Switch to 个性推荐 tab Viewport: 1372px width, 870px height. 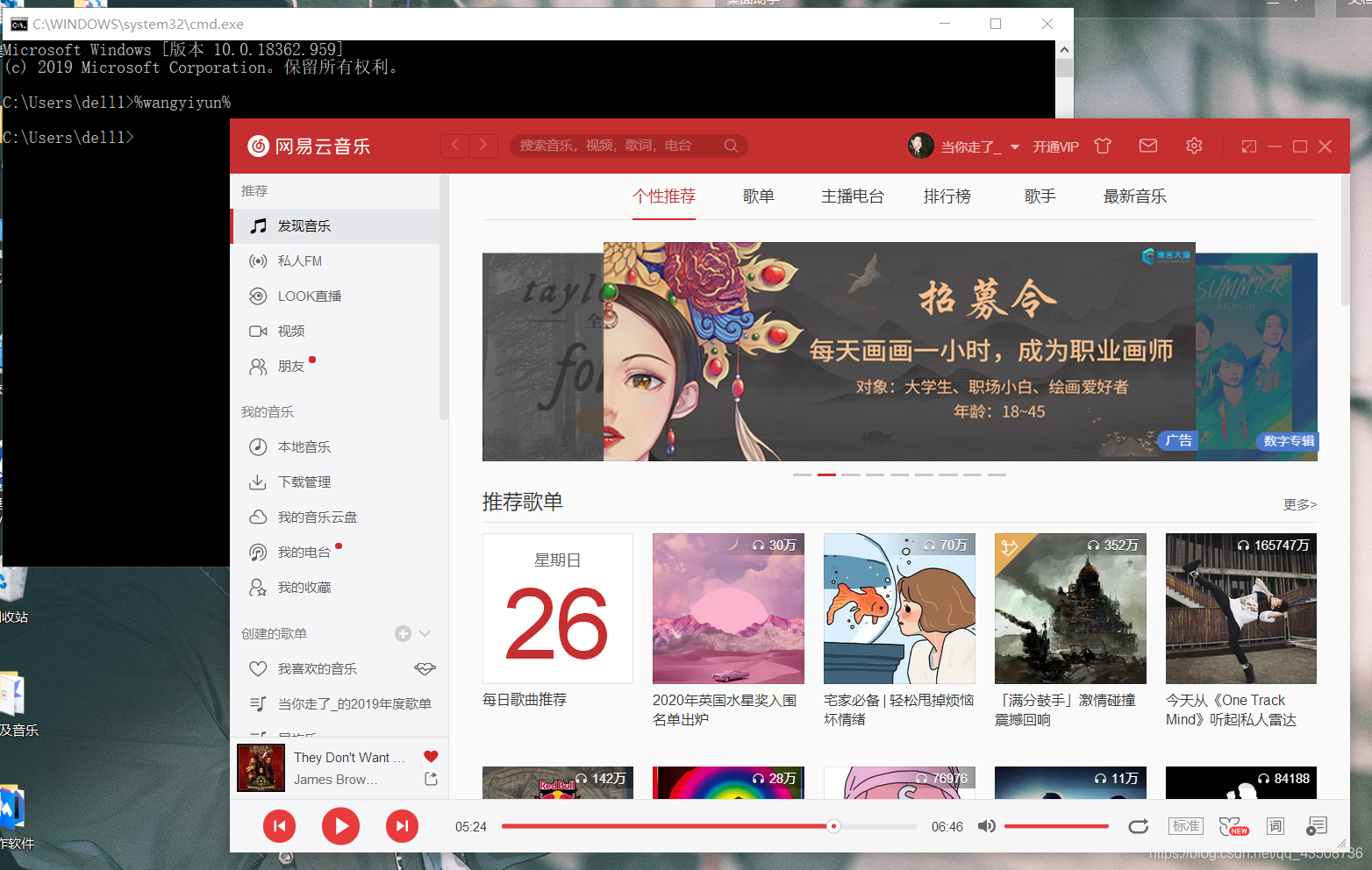tap(664, 196)
